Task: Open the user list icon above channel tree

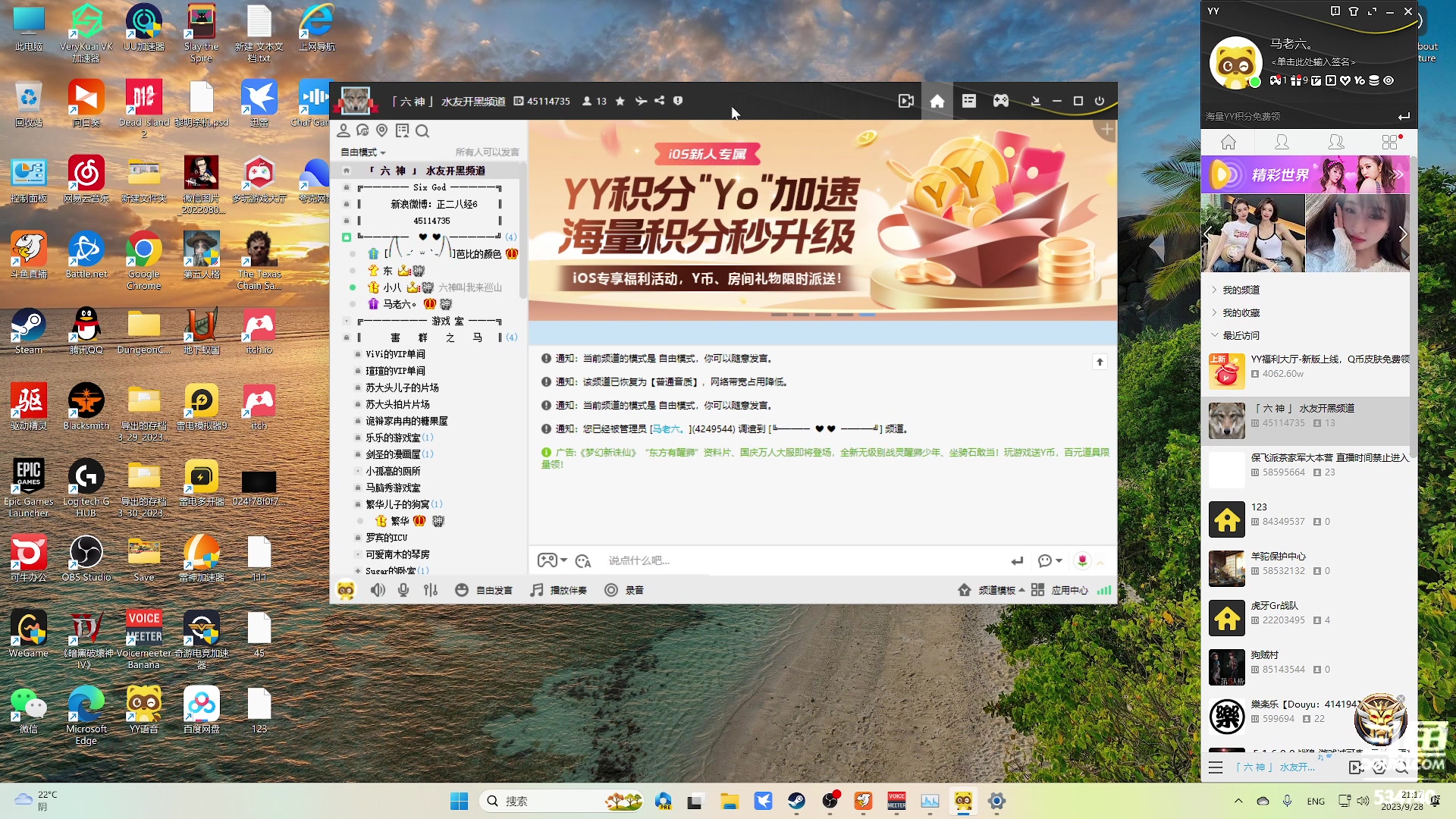Action: 344,130
